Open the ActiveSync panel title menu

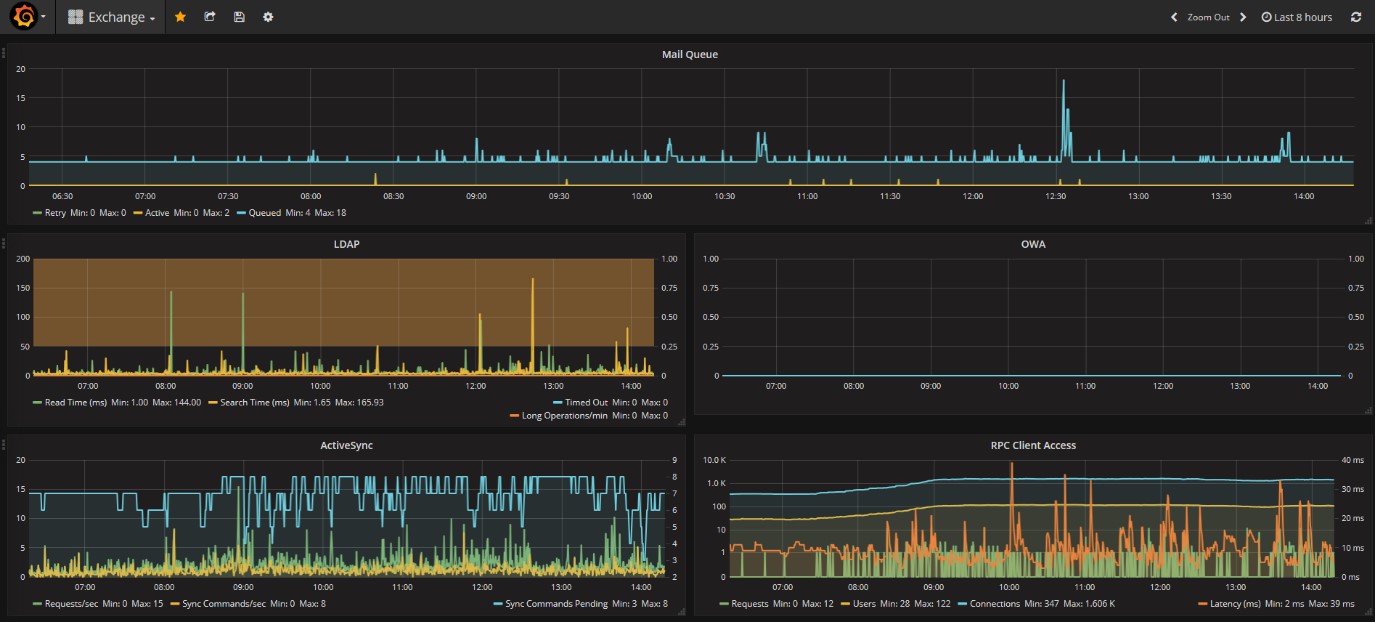[x=346, y=445]
